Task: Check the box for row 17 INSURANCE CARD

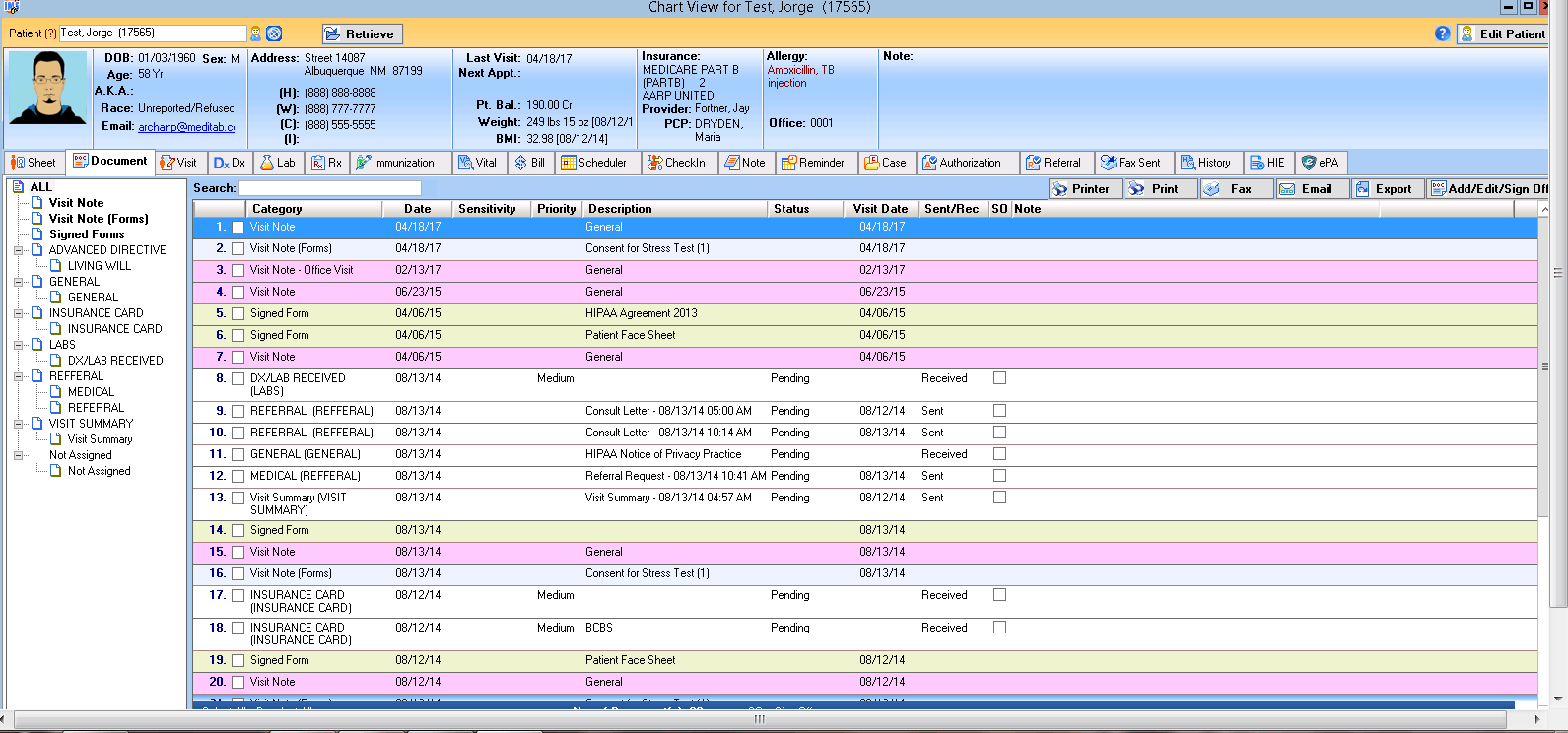Action: click(238, 595)
